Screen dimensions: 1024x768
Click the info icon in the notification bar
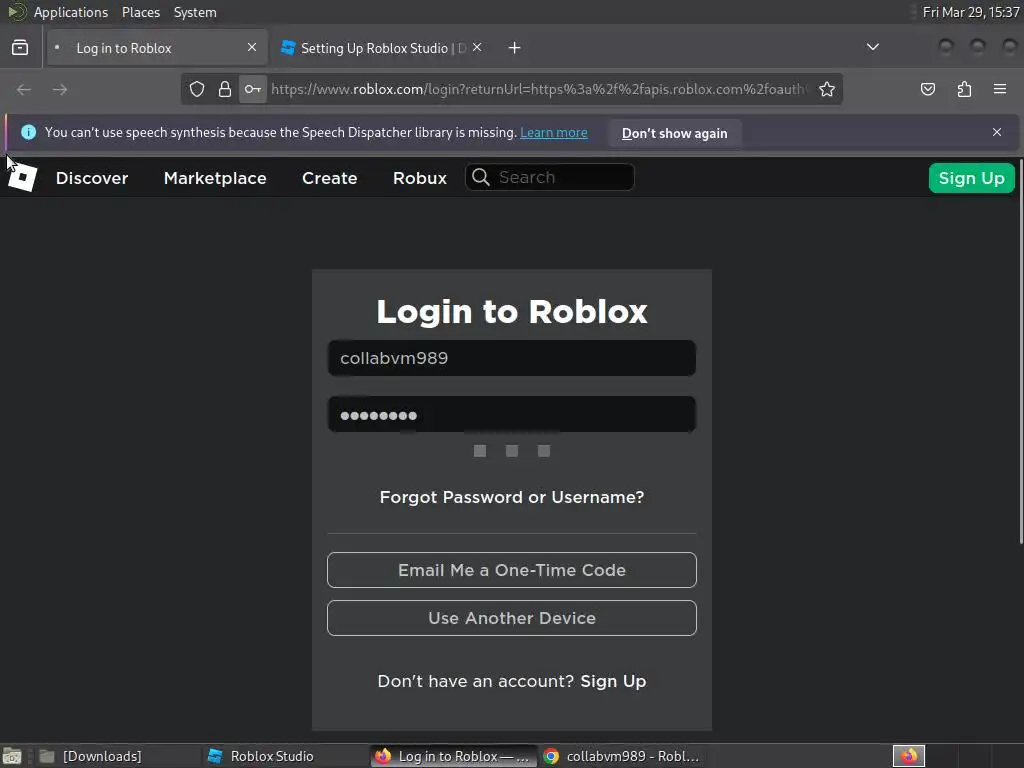click(29, 133)
